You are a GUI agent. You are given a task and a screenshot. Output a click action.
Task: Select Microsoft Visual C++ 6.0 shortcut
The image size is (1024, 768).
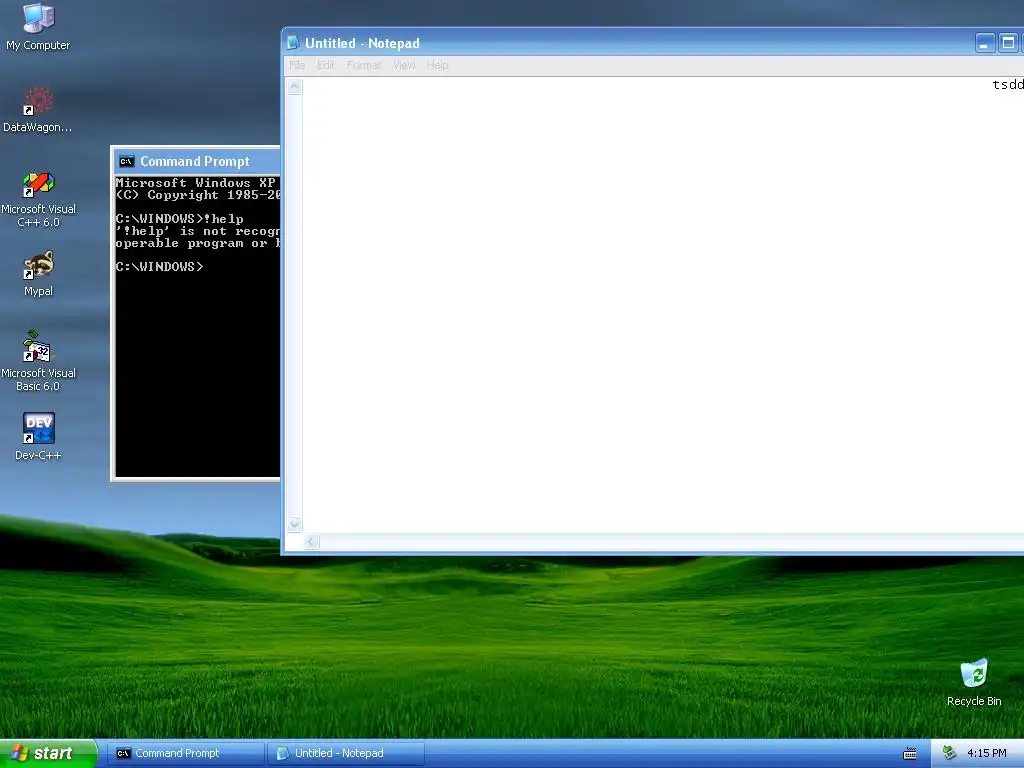(38, 199)
